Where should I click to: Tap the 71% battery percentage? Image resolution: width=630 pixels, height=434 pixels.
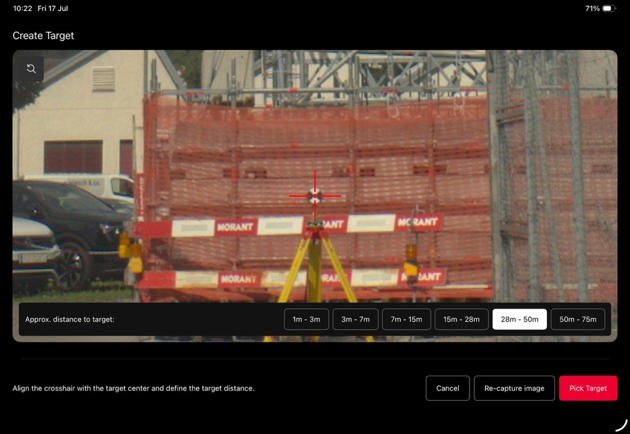click(592, 8)
